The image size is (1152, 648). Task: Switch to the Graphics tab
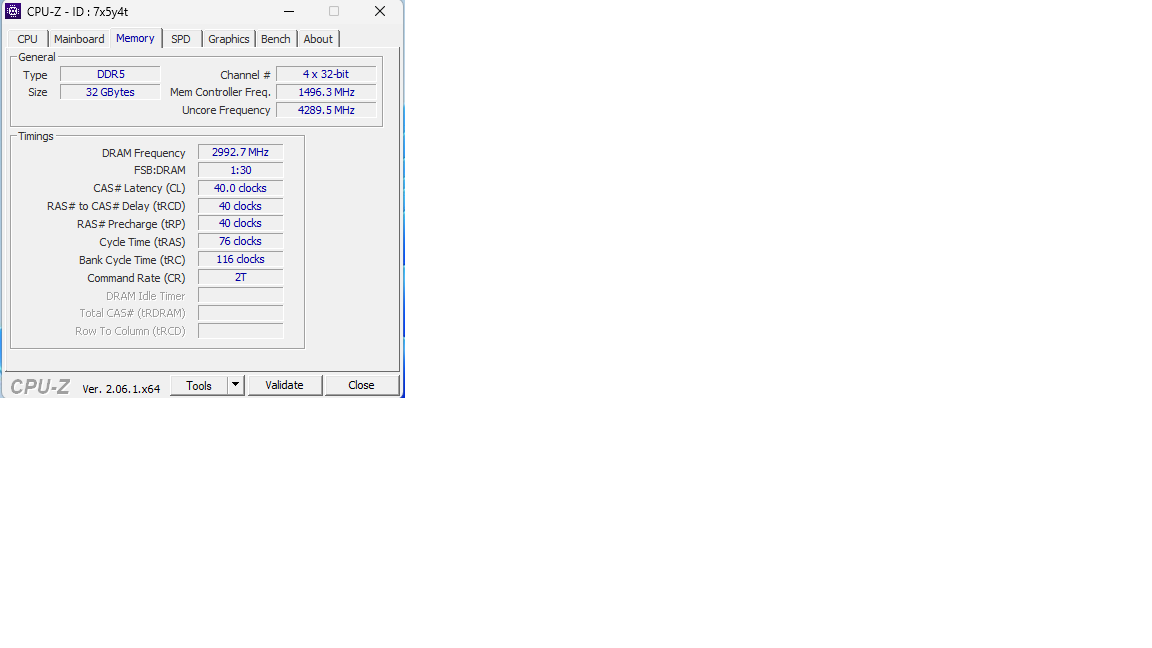(x=228, y=39)
